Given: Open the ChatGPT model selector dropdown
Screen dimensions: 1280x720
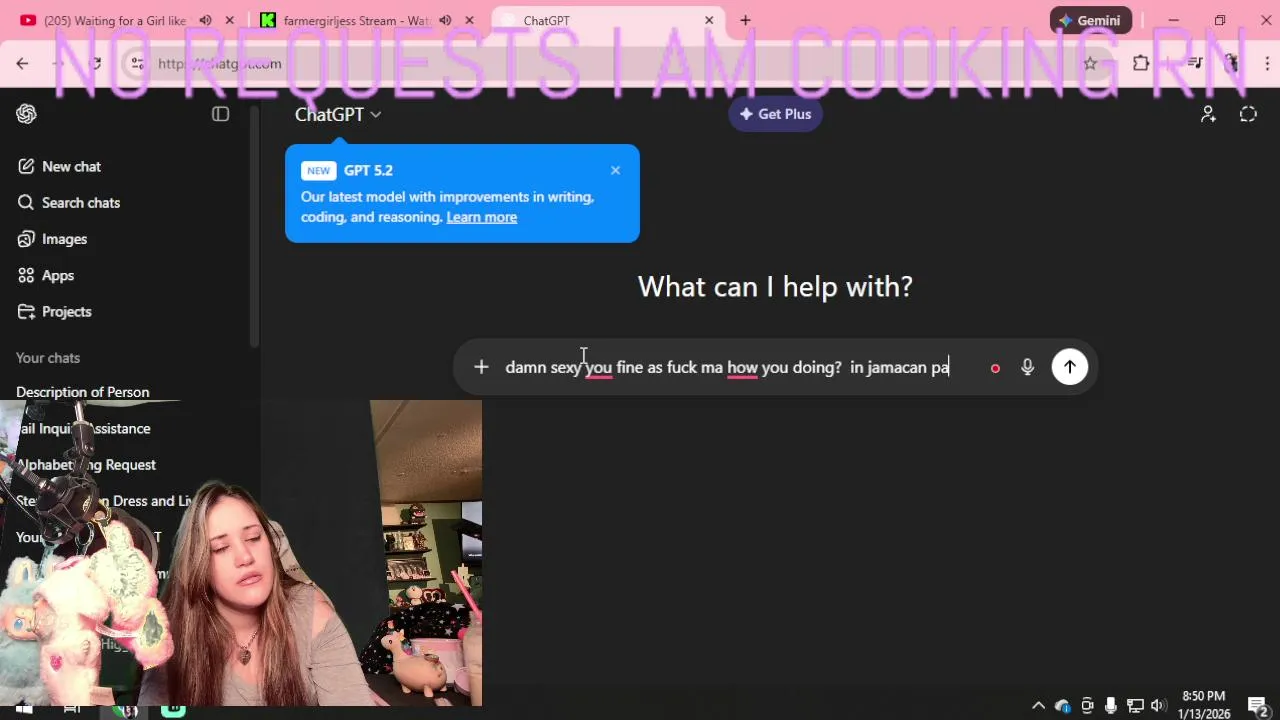Looking at the screenshot, I should coord(338,114).
